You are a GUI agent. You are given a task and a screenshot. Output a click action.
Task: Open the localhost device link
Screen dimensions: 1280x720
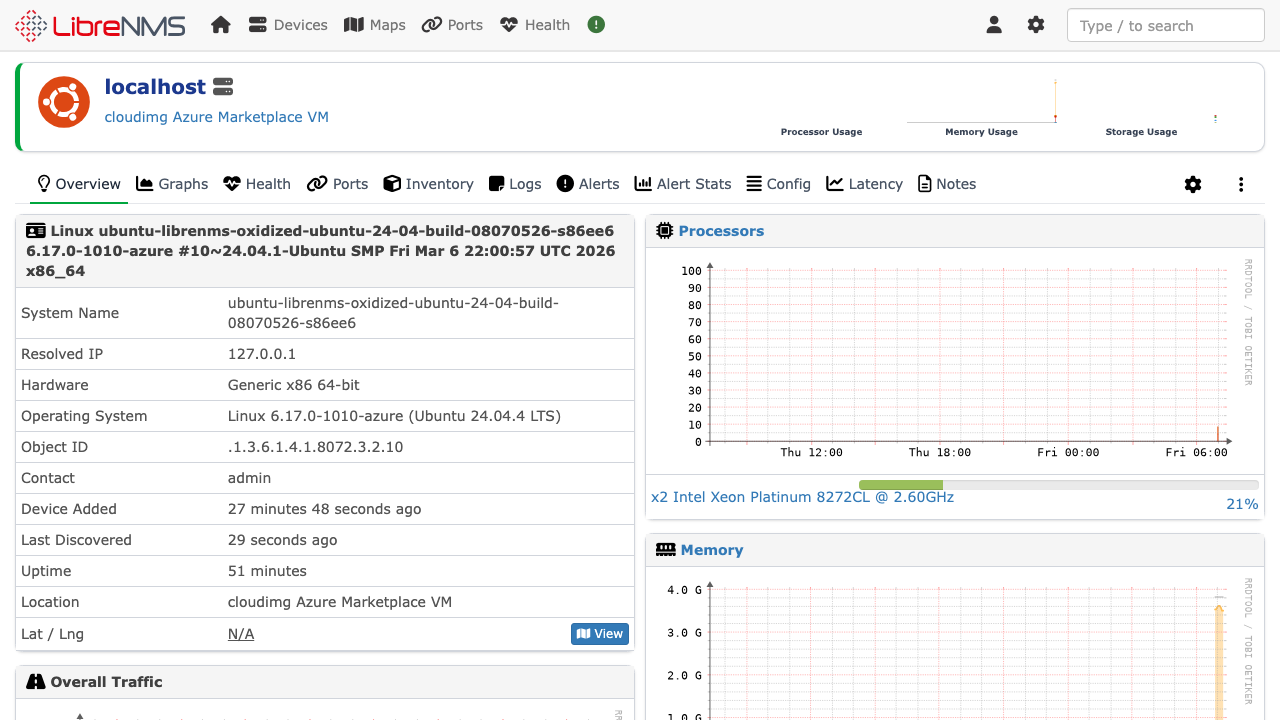(155, 87)
